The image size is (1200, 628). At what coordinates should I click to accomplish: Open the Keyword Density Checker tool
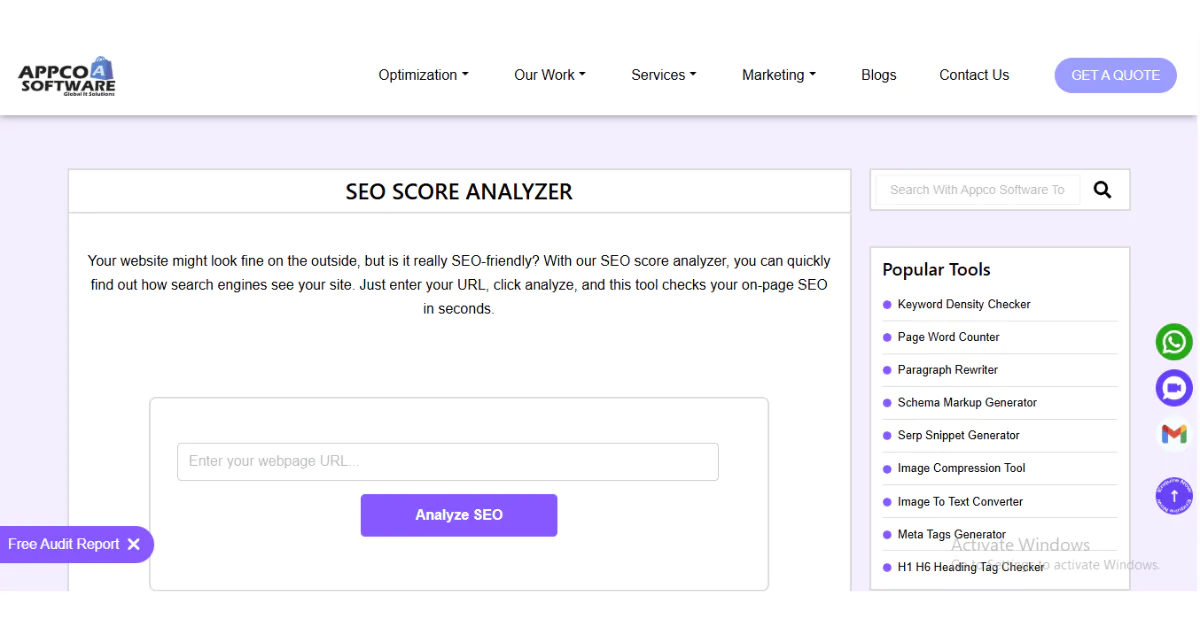pyautogui.click(x=965, y=304)
